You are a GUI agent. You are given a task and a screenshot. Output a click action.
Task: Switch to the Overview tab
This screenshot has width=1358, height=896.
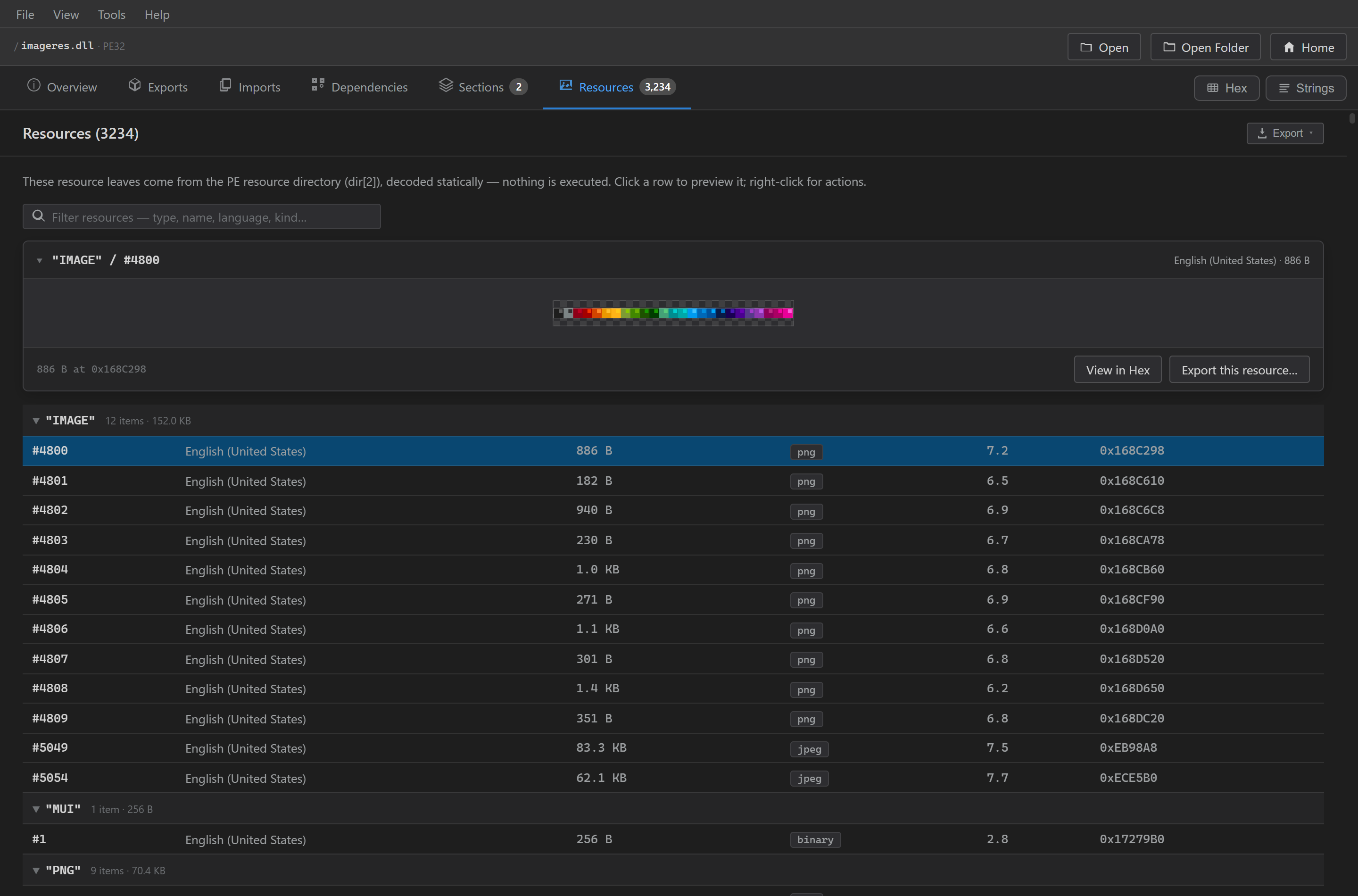tap(62, 87)
